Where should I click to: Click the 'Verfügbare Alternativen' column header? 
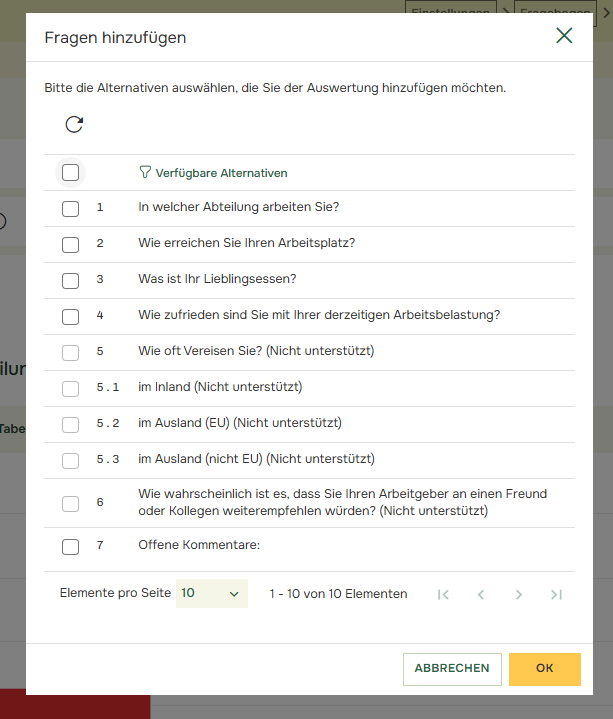[221, 173]
